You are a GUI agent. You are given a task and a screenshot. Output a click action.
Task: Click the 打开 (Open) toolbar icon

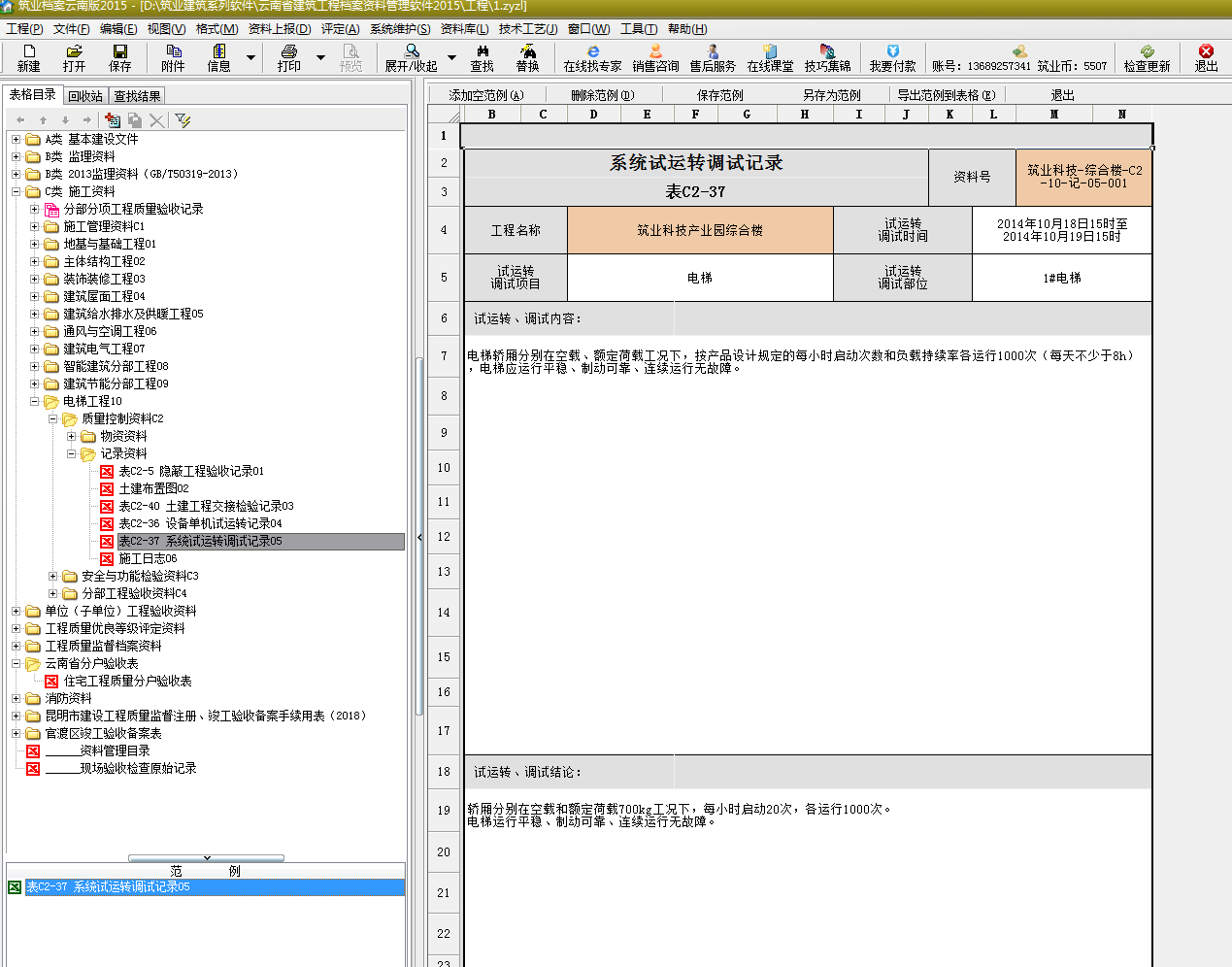point(74,57)
